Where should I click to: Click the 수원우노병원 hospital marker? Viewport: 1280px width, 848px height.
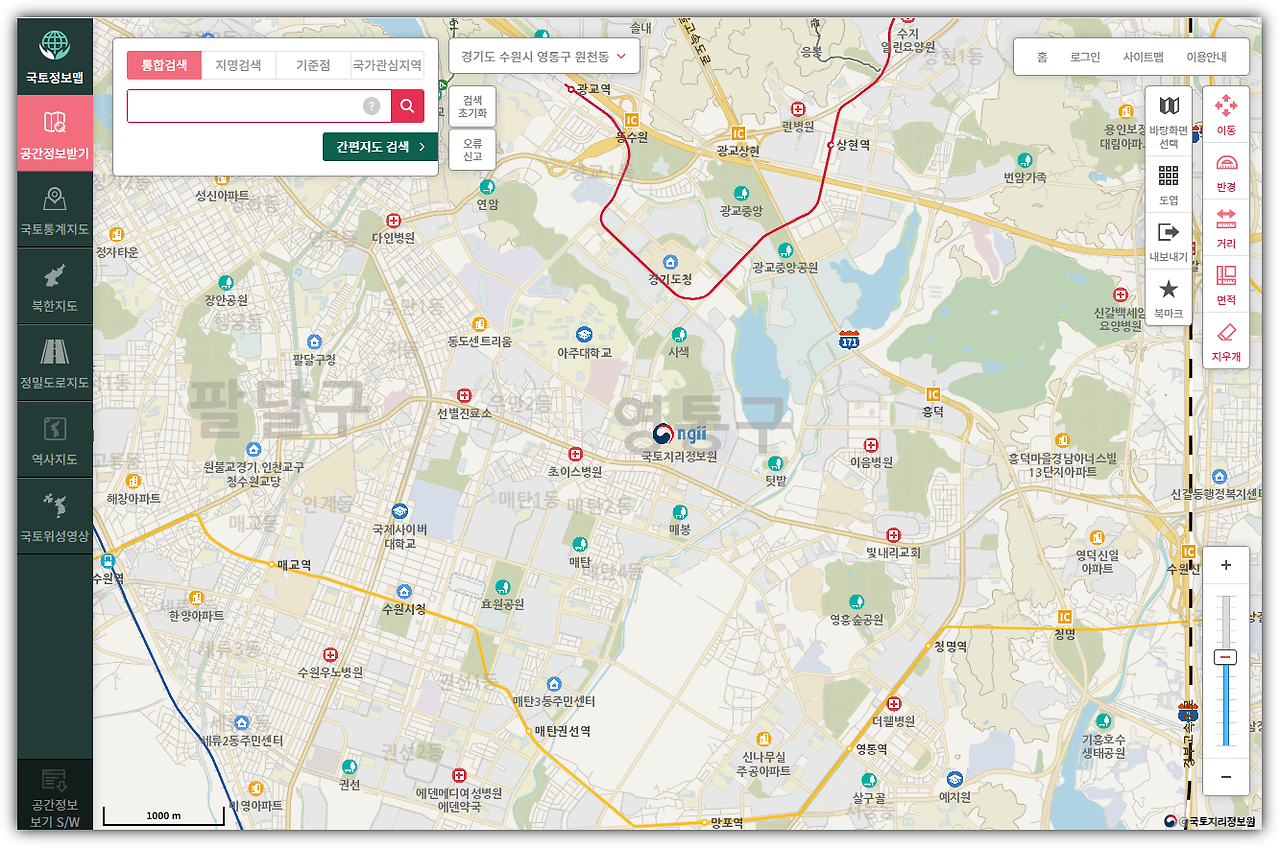click(x=330, y=655)
